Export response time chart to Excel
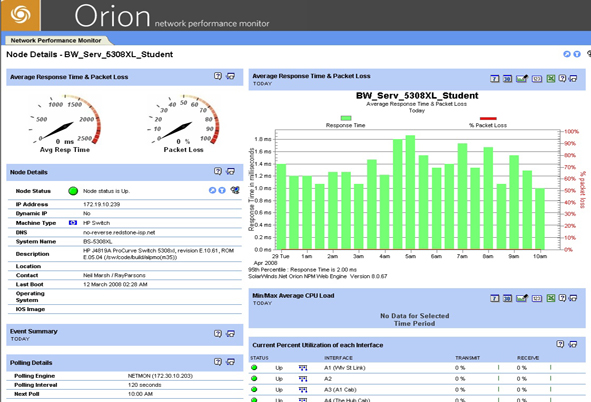Screen dimensions: 591x402 pos(551,78)
